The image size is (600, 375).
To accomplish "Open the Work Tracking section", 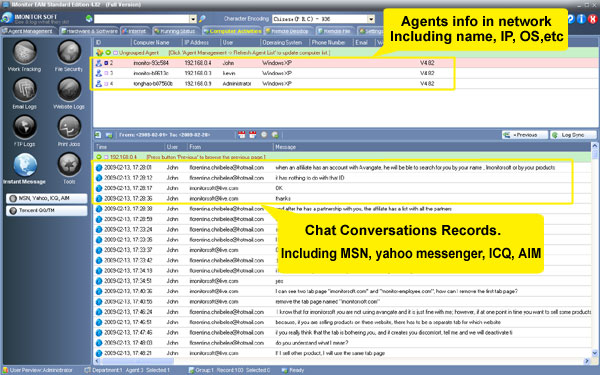I will pyautogui.click(x=24, y=53).
